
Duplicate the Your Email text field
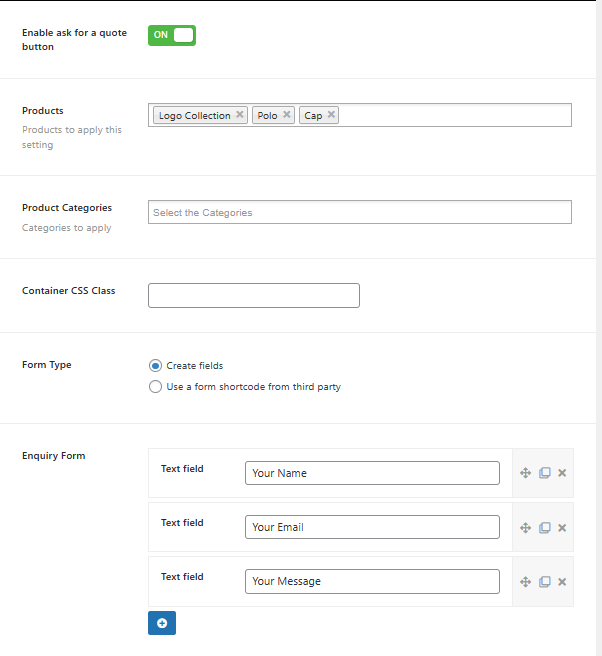point(544,528)
